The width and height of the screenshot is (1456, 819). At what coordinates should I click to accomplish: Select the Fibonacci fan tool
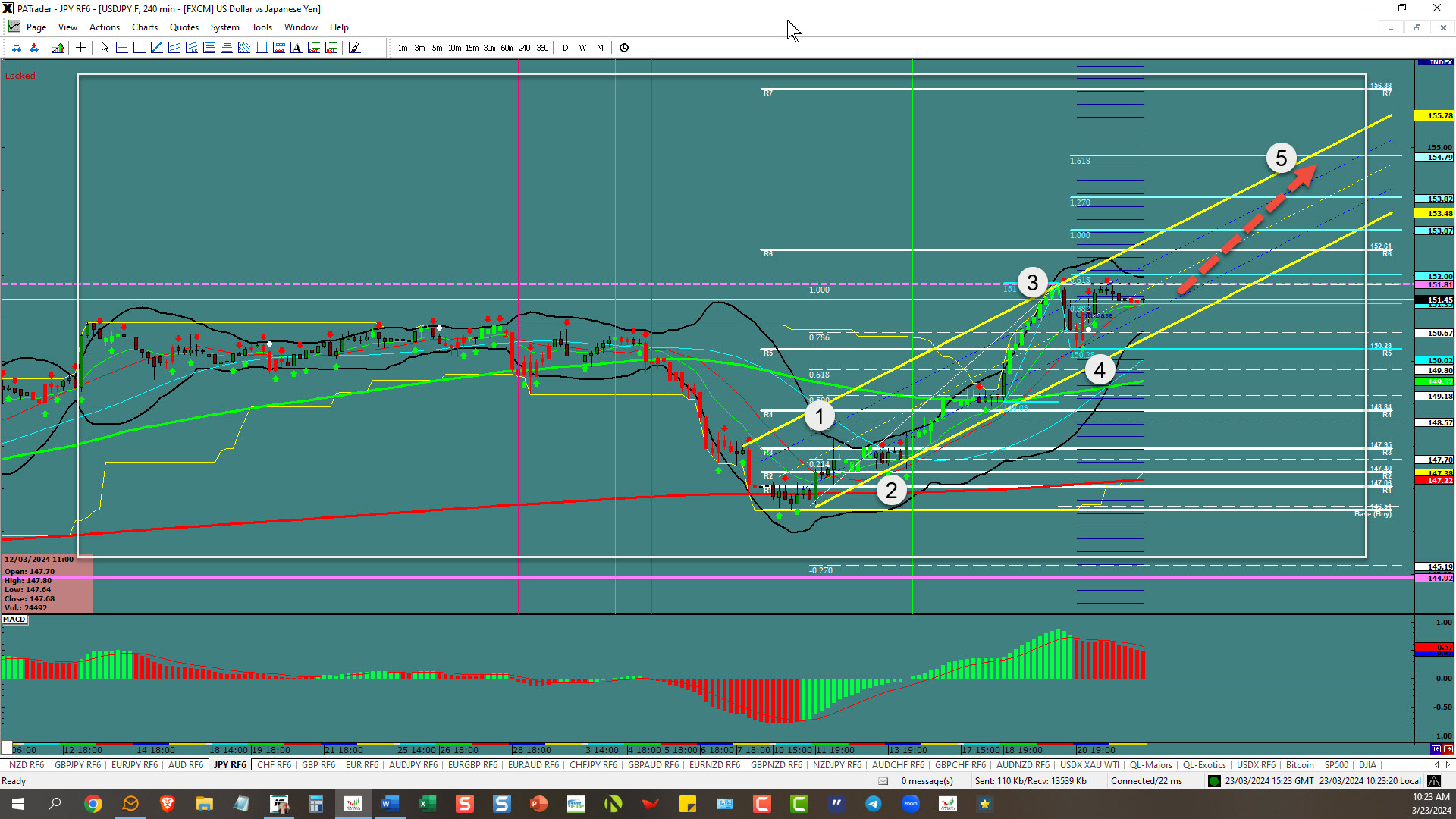click(x=244, y=48)
